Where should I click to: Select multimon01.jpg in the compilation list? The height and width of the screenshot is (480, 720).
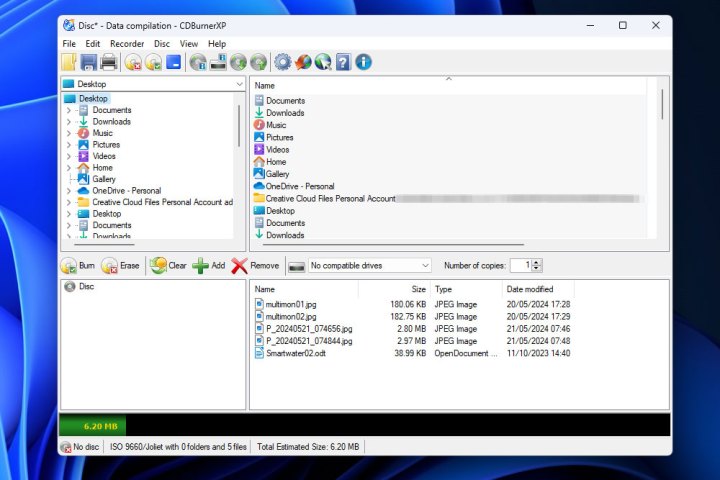[x=290, y=304]
